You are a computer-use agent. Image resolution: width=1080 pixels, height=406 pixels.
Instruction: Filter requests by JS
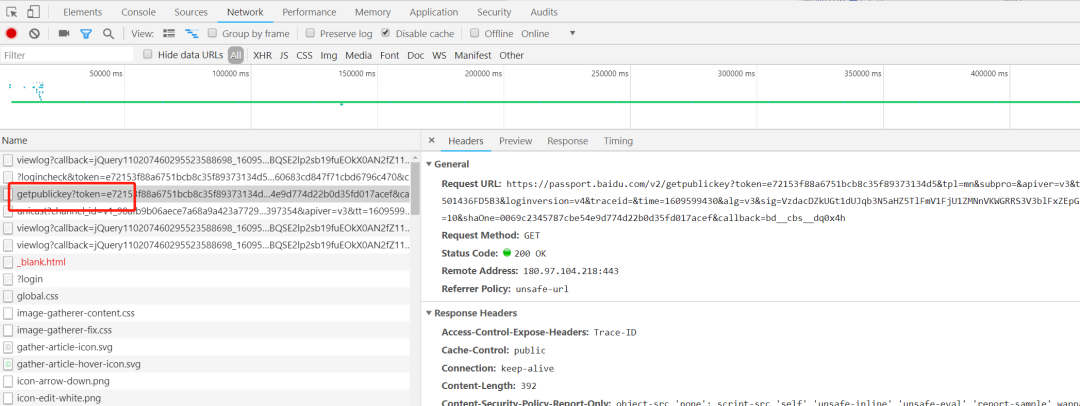click(x=284, y=55)
